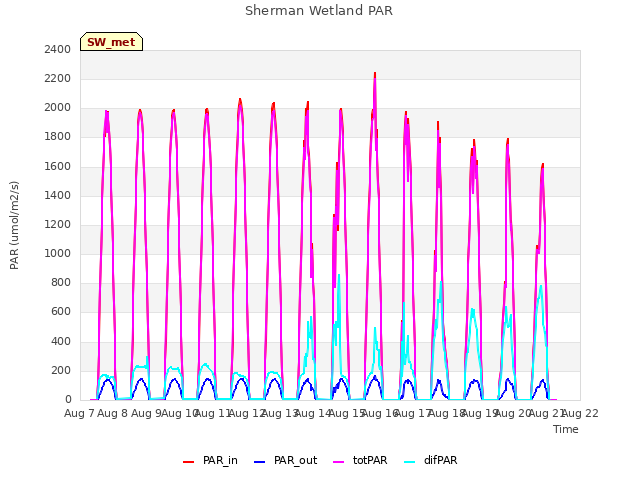Click the Aug 14 x-axis tick label
The width and height of the screenshot is (640, 480).
coord(313,413)
